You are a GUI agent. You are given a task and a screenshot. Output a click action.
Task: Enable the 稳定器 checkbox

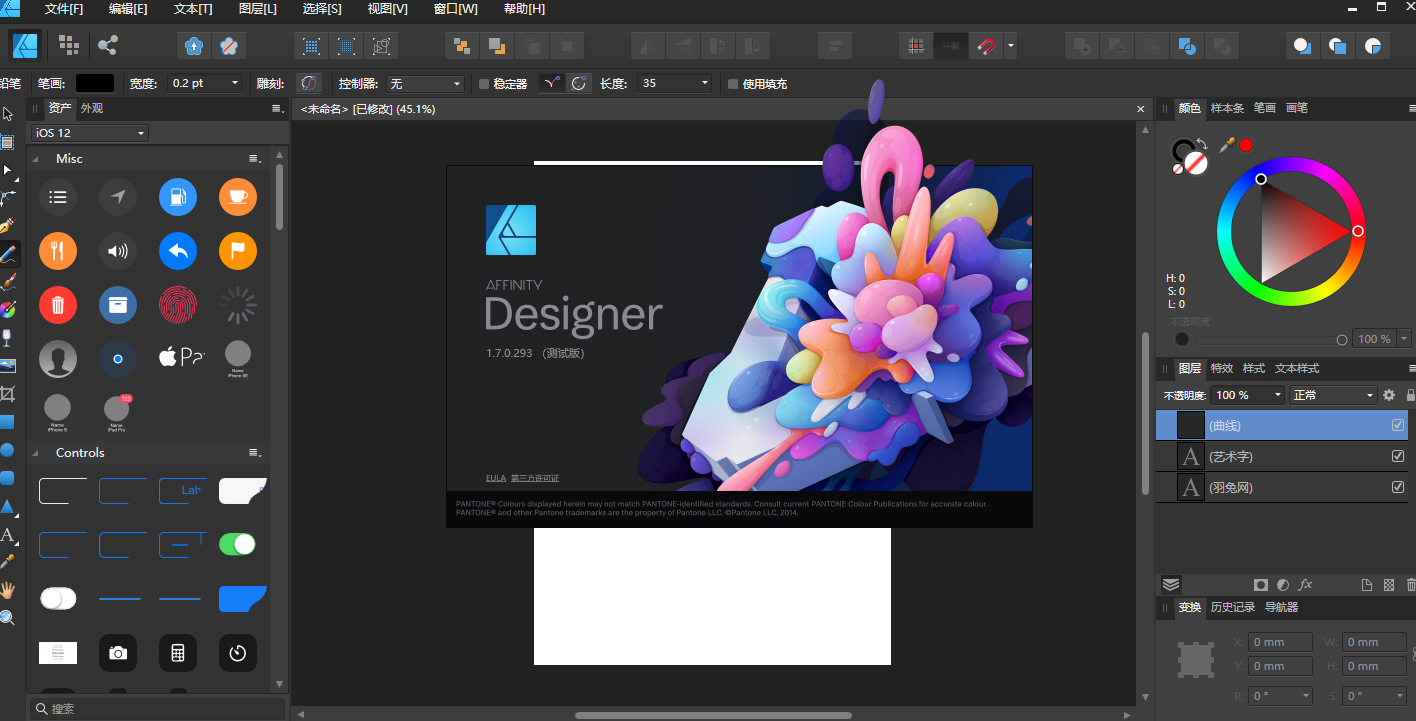tap(484, 84)
